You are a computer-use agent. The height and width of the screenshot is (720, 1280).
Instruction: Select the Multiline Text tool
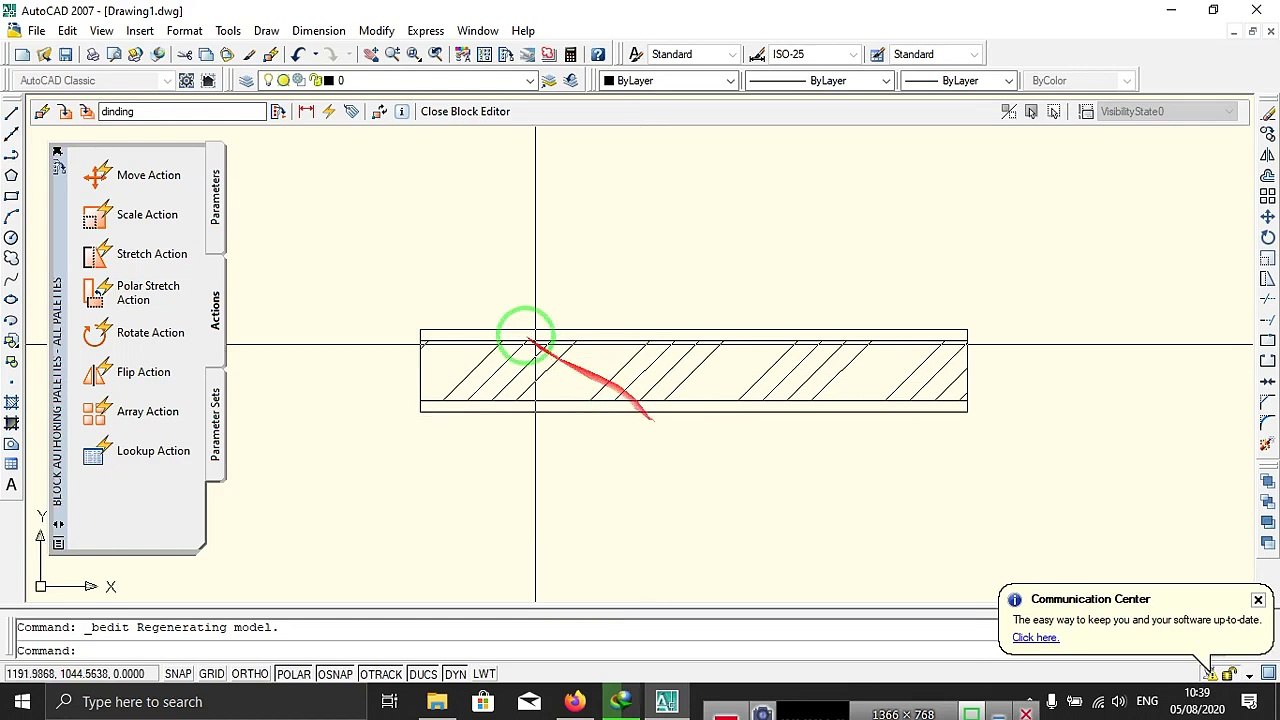[11, 486]
